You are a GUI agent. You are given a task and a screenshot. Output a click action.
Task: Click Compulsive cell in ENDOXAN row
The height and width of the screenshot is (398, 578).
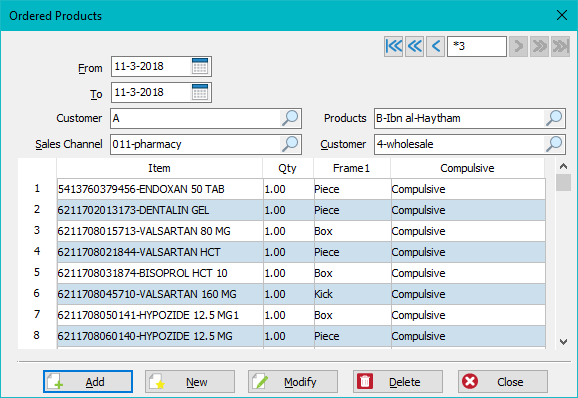(468, 189)
